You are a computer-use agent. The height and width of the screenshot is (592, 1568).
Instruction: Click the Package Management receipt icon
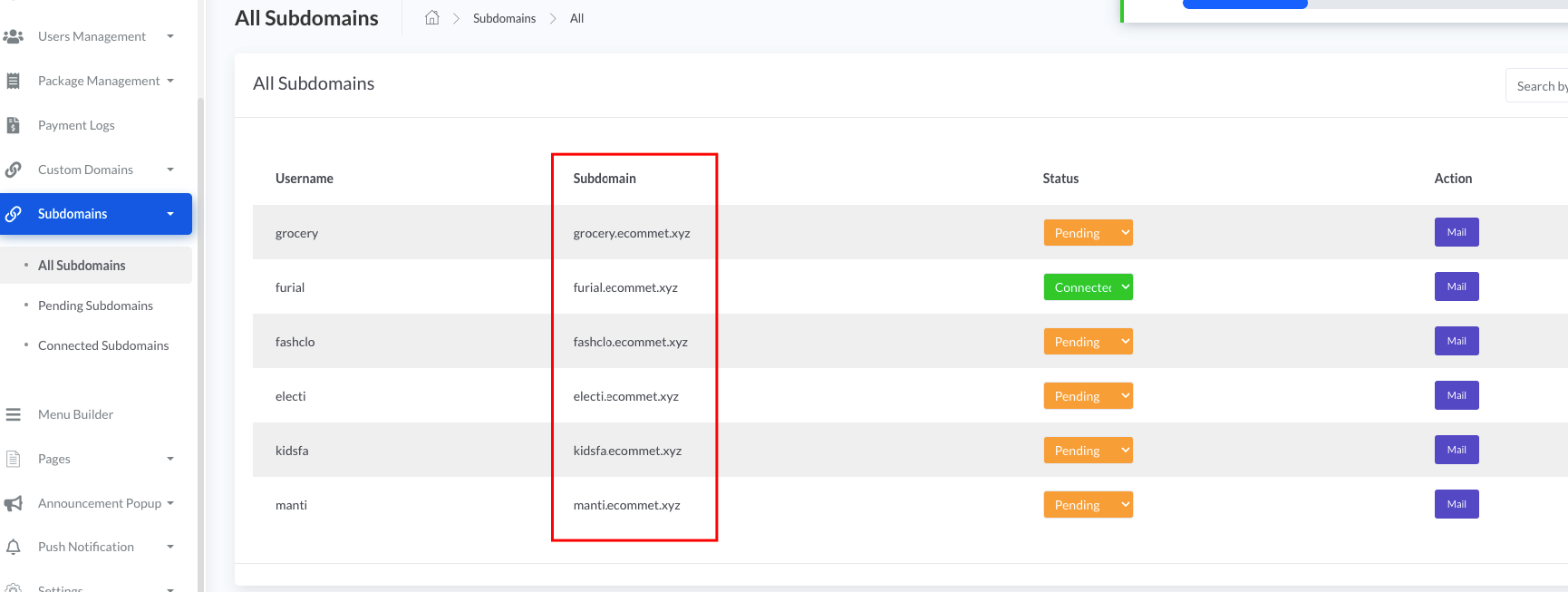[14, 81]
